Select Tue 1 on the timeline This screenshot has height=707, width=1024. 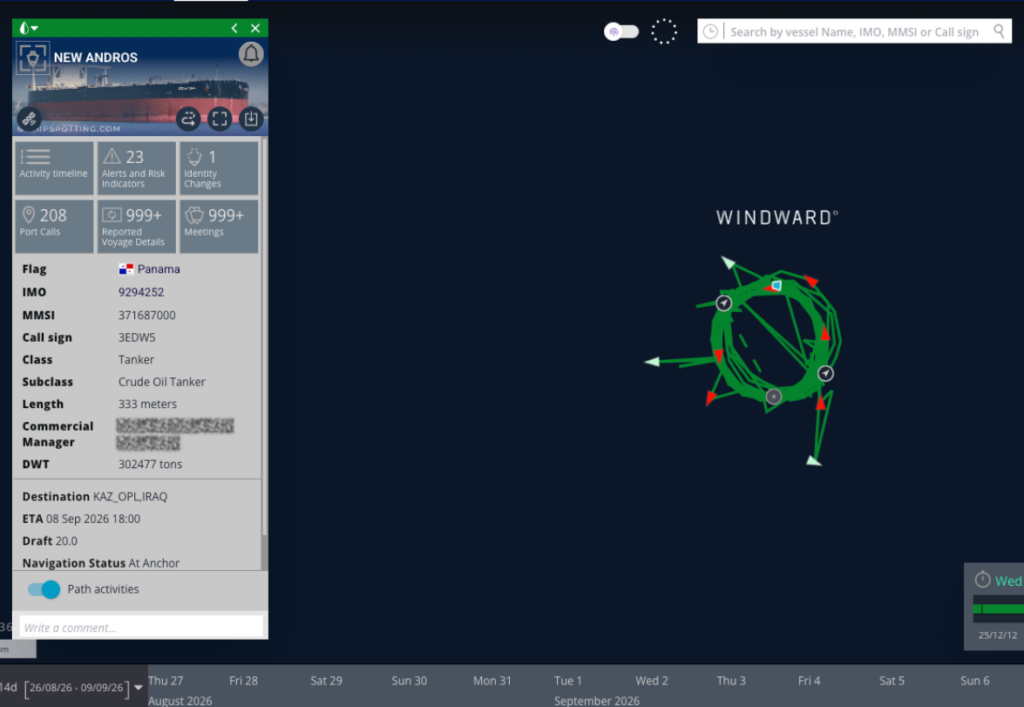tap(568, 680)
